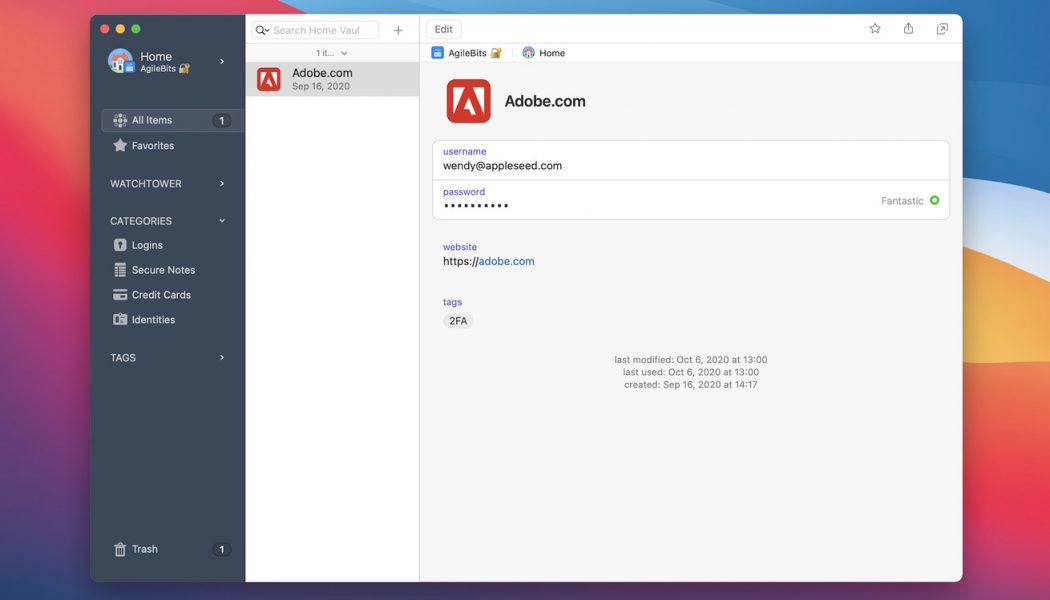Image resolution: width=1050 pixels, height=600 pixels.
Task: Click the plus icon to add item
Action: tap(398, 30)
